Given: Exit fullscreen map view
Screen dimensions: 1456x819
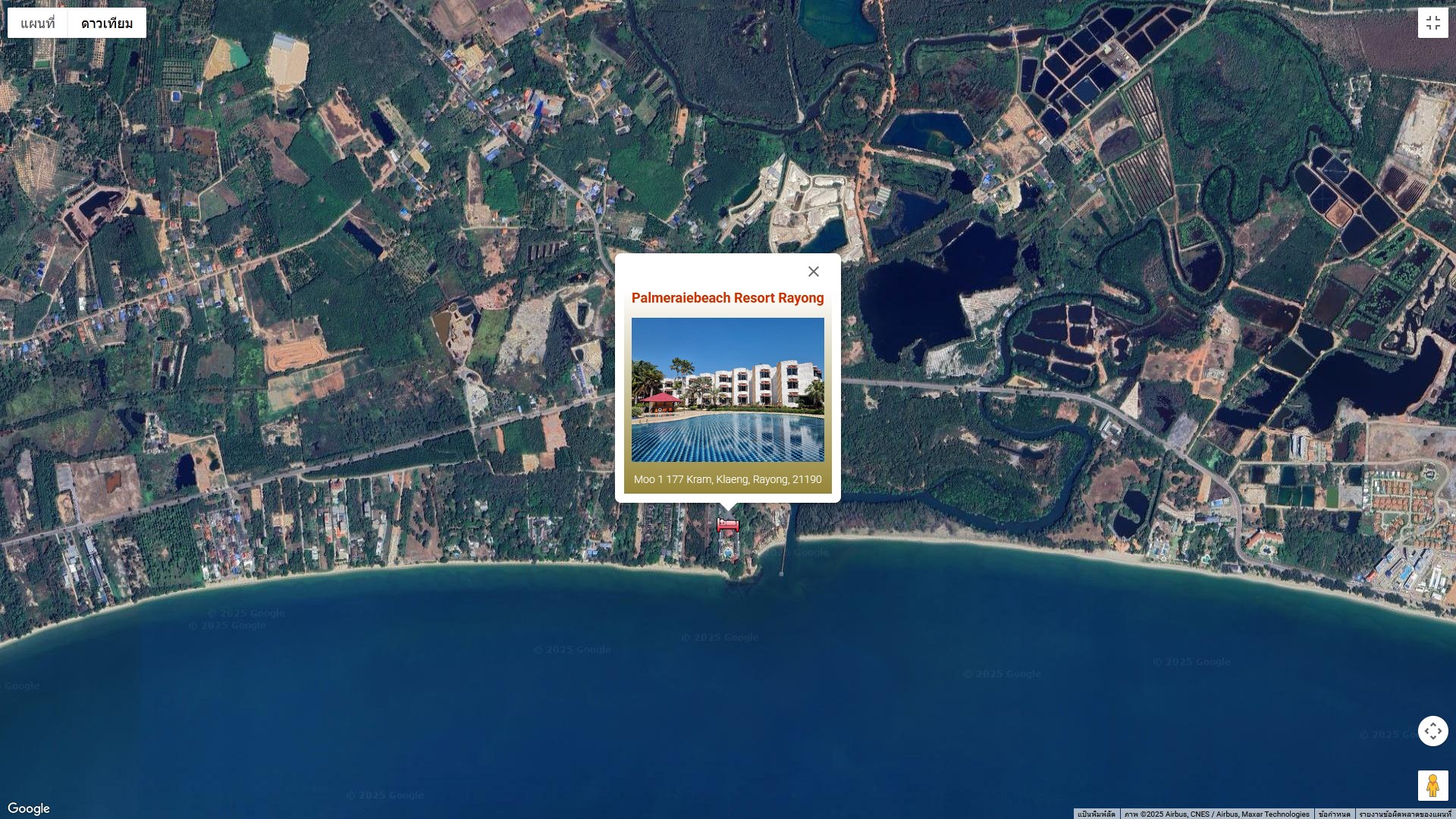Looking at the screenshot, I should tap(1432, 23).
